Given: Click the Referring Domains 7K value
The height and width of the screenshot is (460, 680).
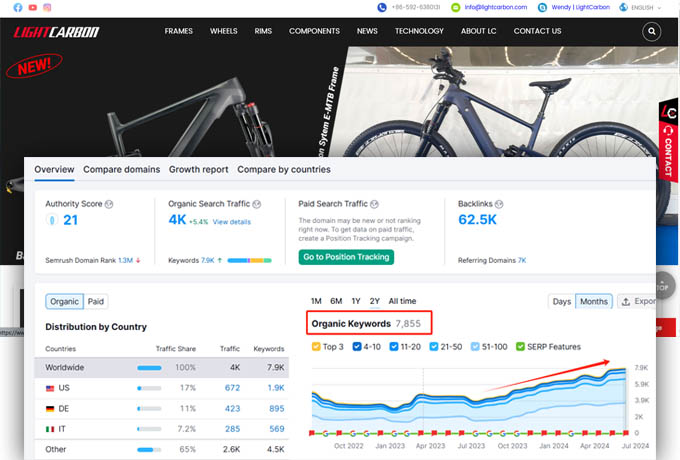Looking at the screenshot, I should [x=522, y=261].
